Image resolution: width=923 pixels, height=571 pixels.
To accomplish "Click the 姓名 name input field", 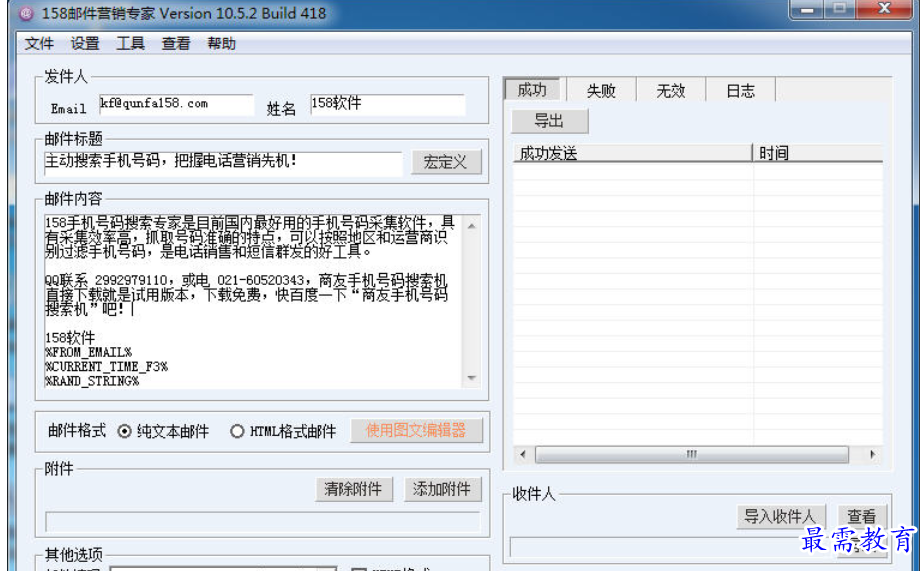I will 387,104.
